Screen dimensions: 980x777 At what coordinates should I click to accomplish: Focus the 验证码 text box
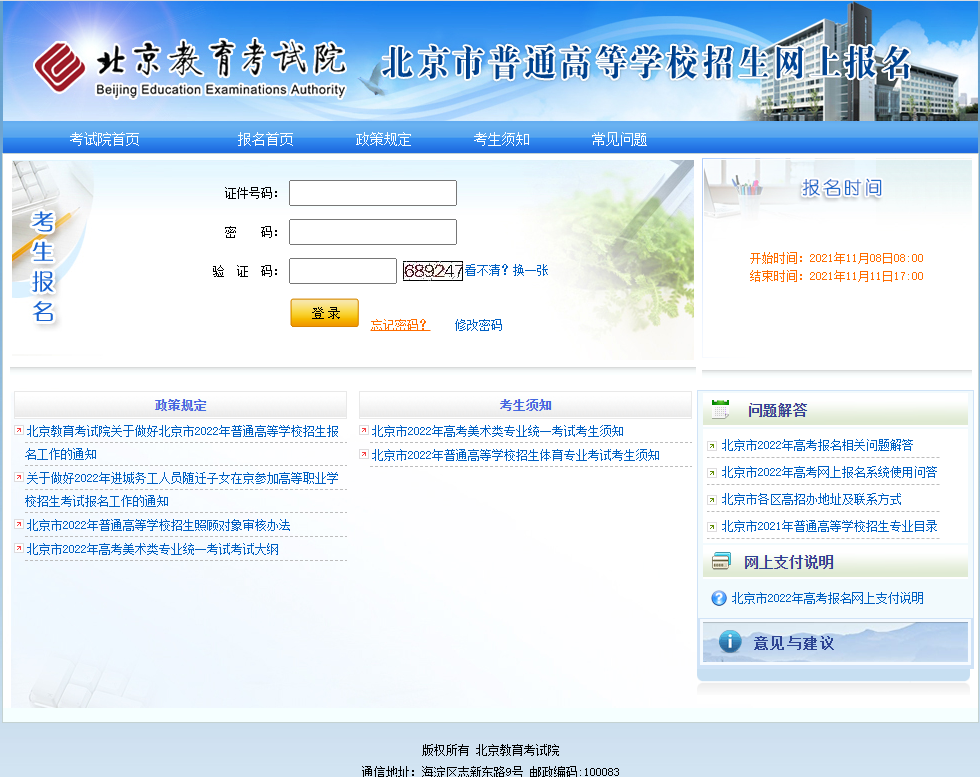point(342,271)
